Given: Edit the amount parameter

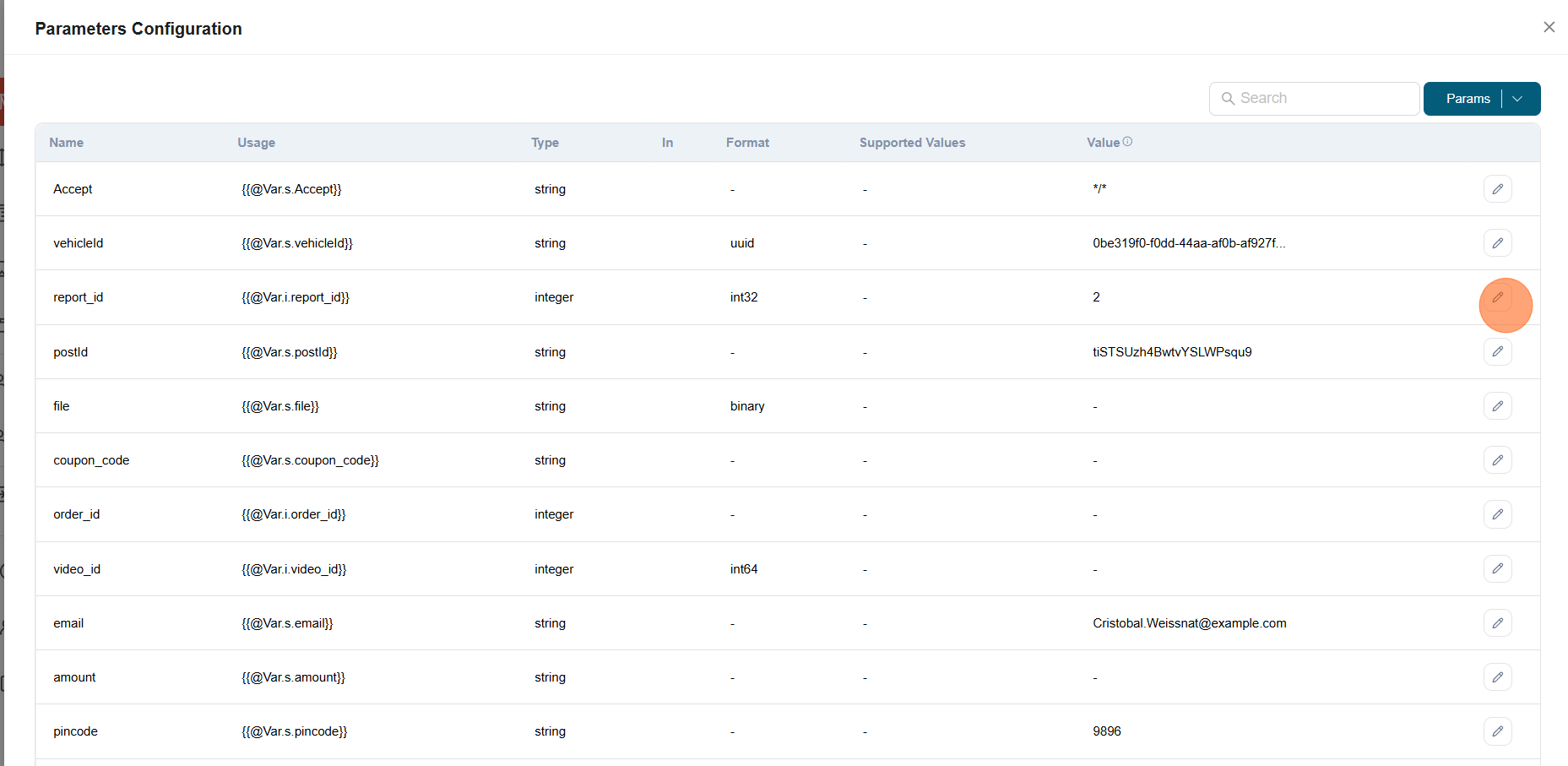Looking at the screenshot, I should (1498, 676).
